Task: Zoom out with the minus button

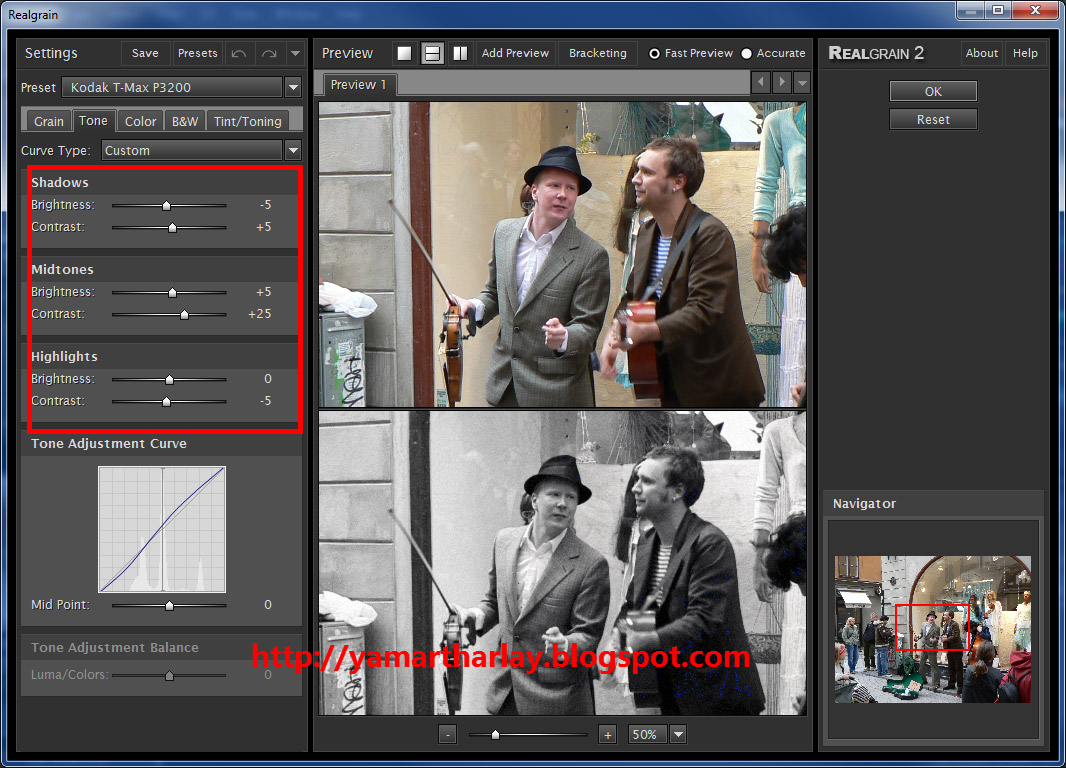Action: (x=447, y=734)
